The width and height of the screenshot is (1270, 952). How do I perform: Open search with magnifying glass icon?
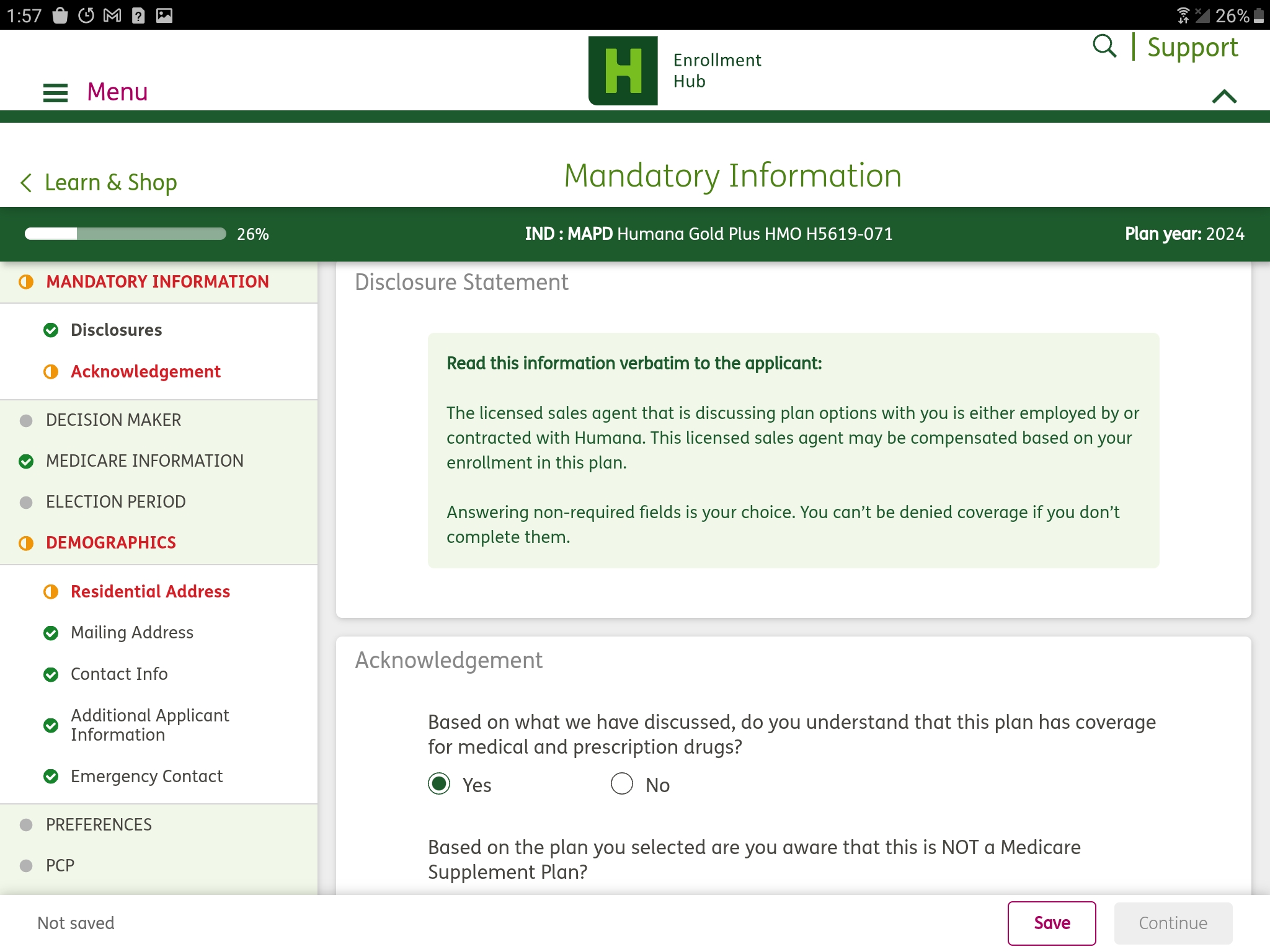(1104, 46)
